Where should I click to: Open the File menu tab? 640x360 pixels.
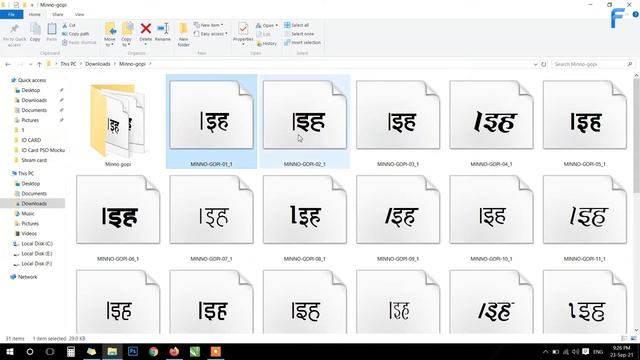click(x=11, y=14)
